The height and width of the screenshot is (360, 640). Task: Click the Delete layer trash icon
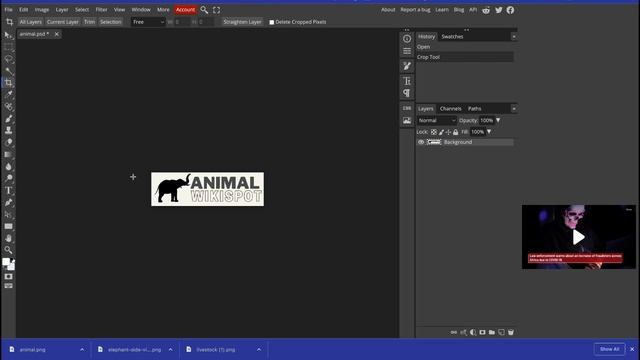[x=511, y=332]
